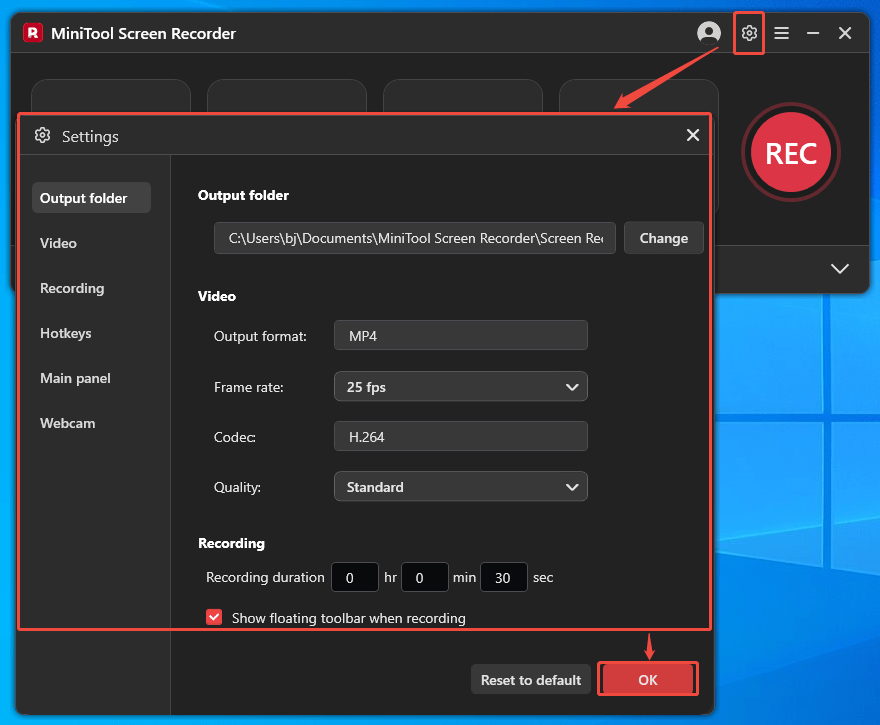
Task: Close the MiniTool Screen Recorder window
Action: 845,33
